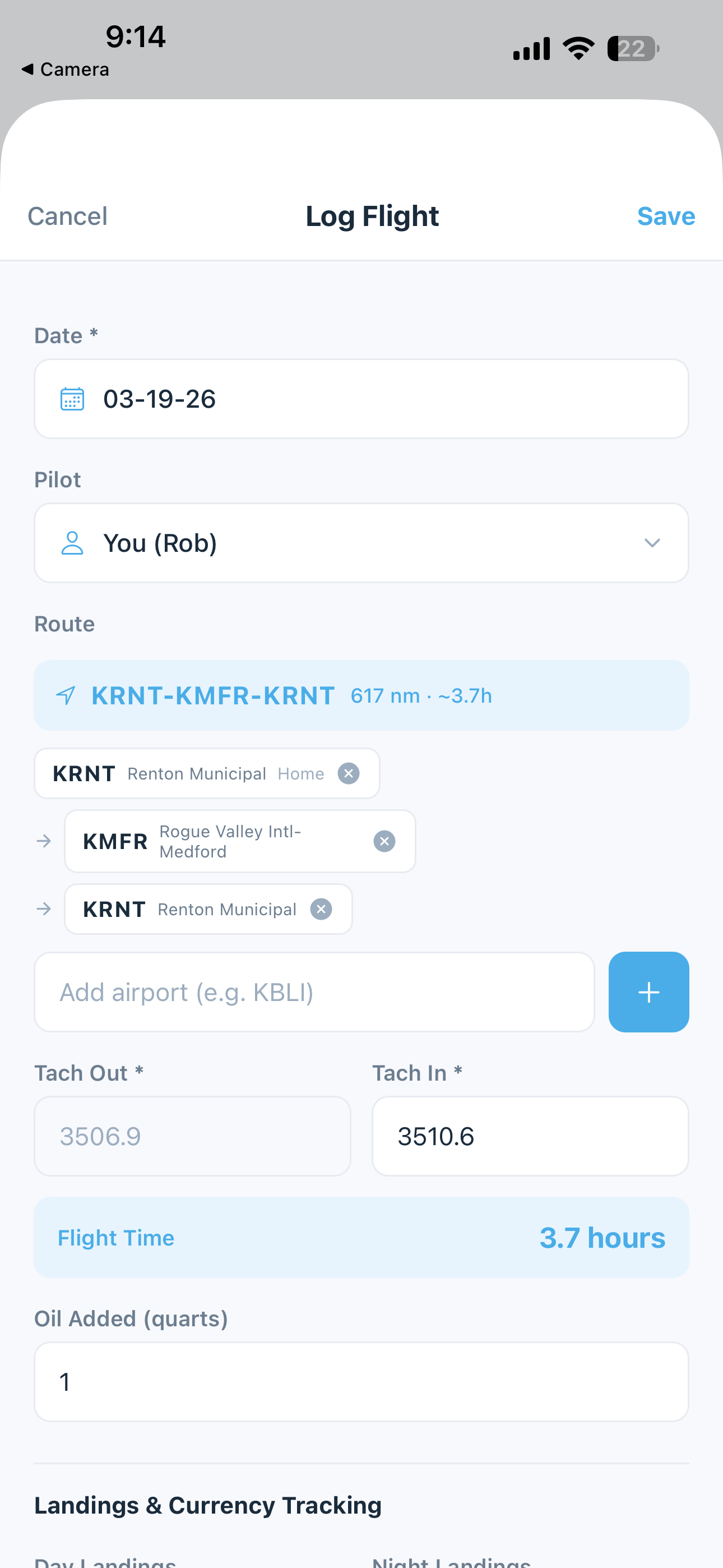Click the Oil Added quarts field
The image size is (723, 1568).
point(361,1382)
